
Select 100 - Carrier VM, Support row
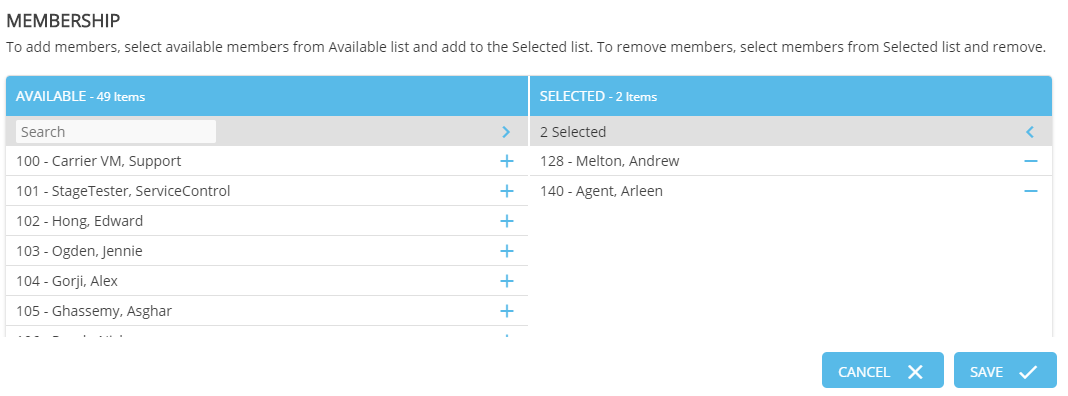[267, 161]
